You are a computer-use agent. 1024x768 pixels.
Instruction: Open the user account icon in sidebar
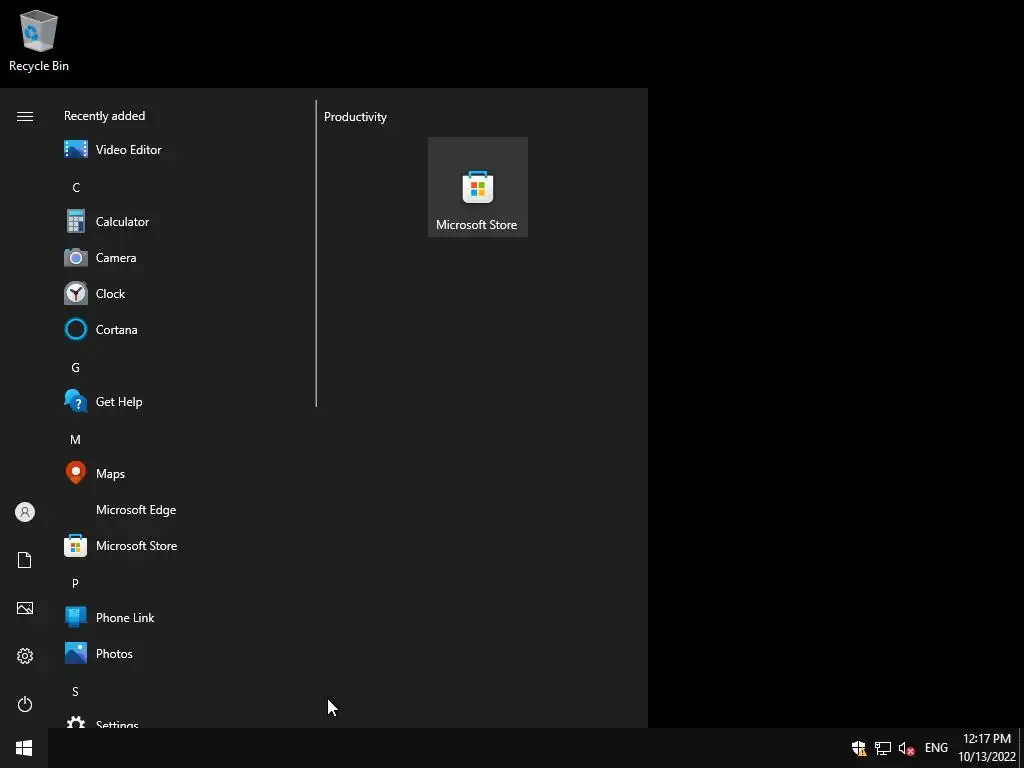click(25, 512)
